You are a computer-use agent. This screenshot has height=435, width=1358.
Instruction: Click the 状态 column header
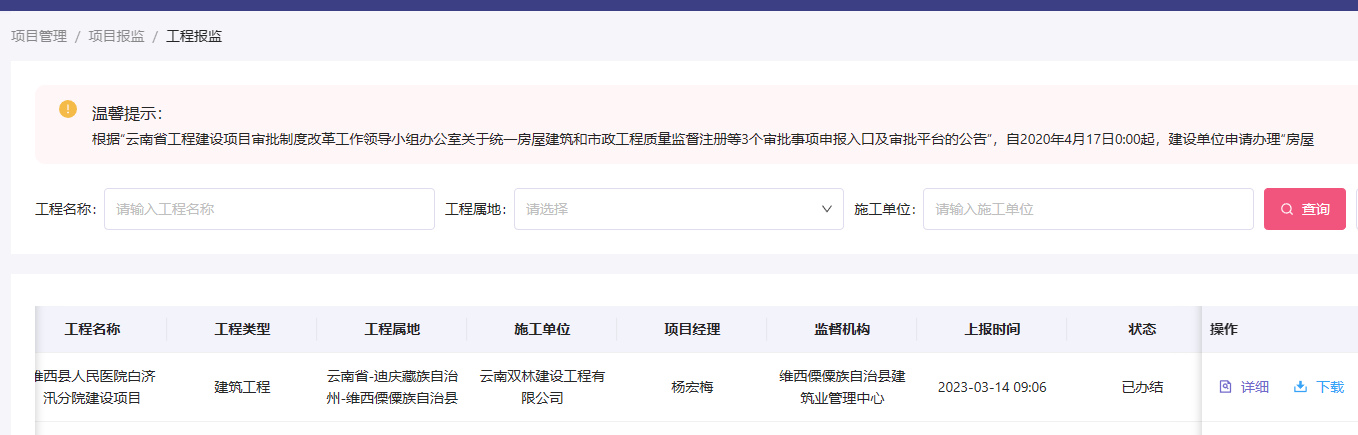click(x=1142, y=329)
